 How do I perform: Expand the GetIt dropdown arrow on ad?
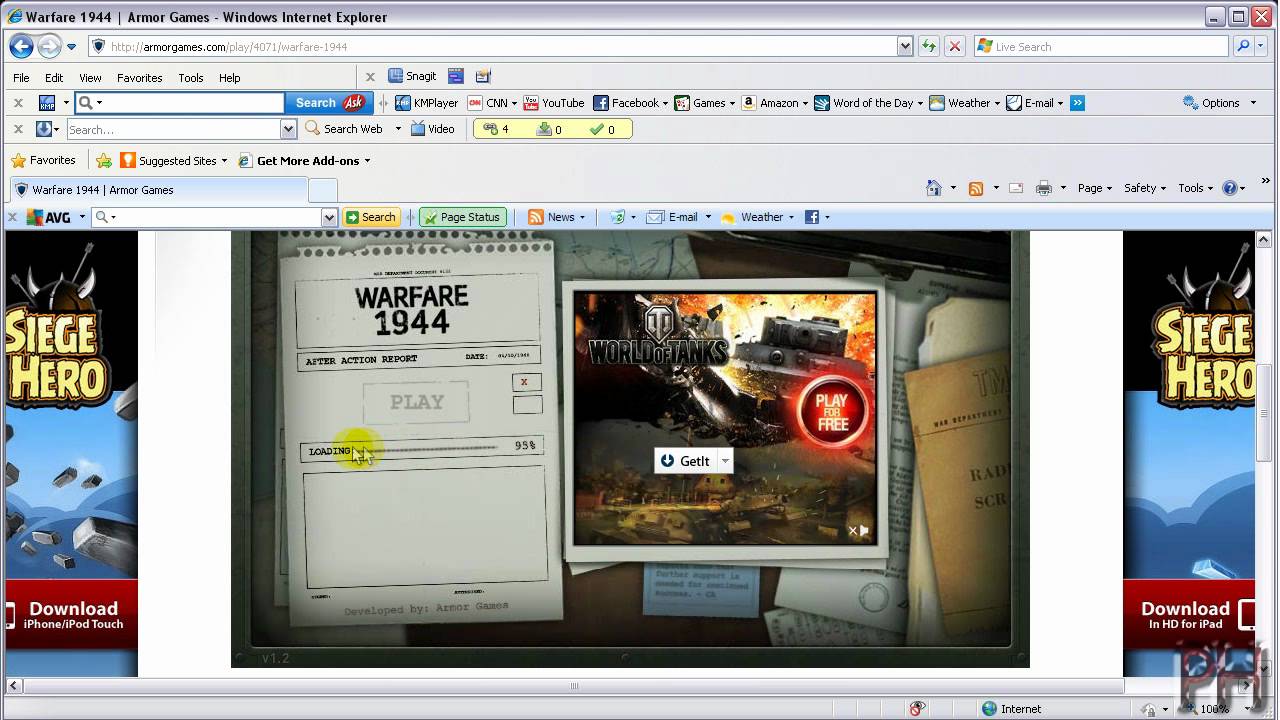(x=725, y=461)
